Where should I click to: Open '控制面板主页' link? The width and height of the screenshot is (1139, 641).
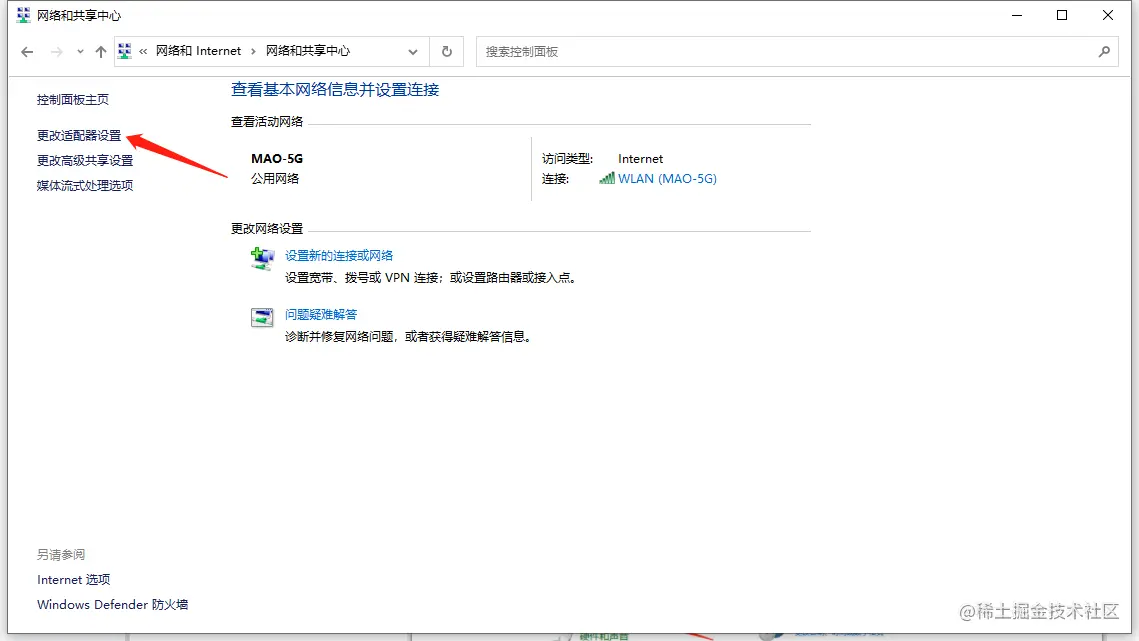(x=73, y=100)
